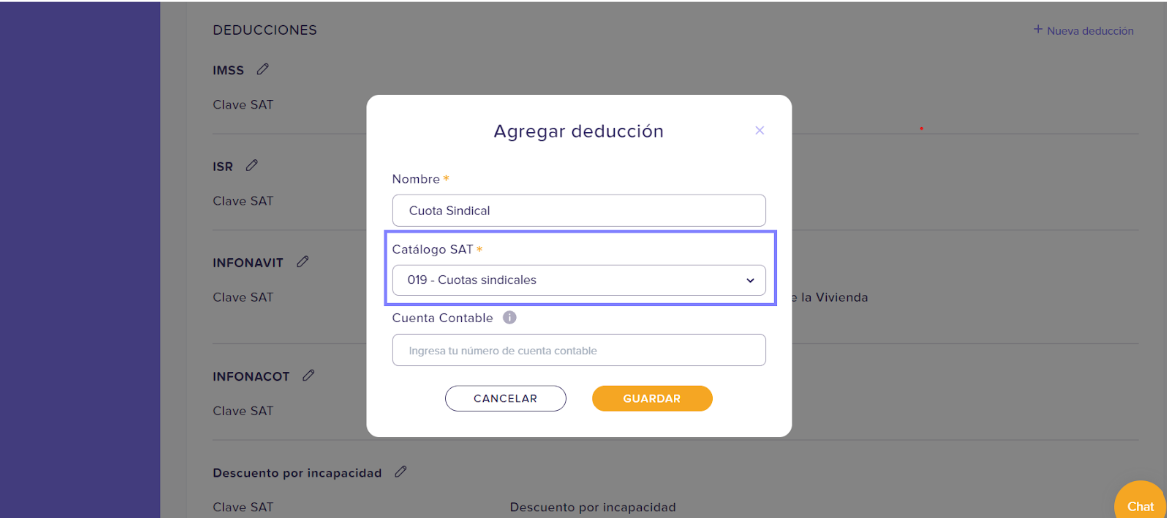Image resolution: width=1167 pixels, height=518 pixels.
Task: Click the Catálogo SAT label
Action: (432, 249)
